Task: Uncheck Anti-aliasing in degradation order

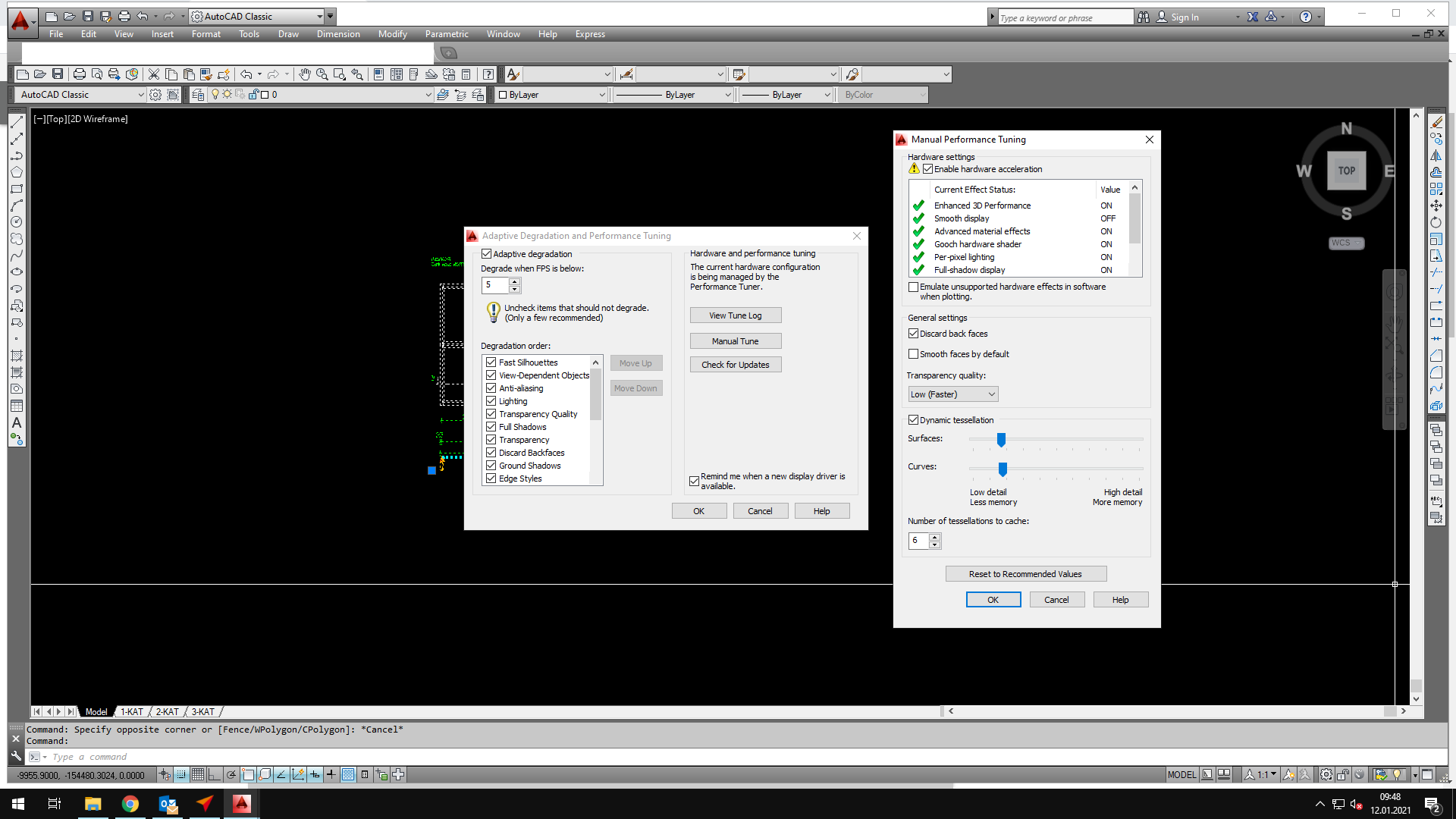Action: click(x=491, y=388)
